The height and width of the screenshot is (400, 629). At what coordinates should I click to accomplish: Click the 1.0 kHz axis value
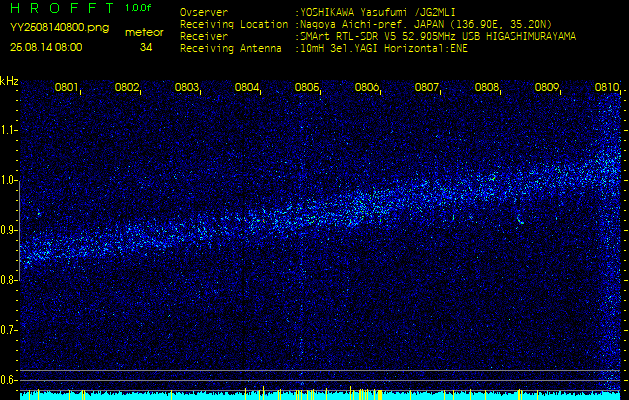click(x=7, y=181)
